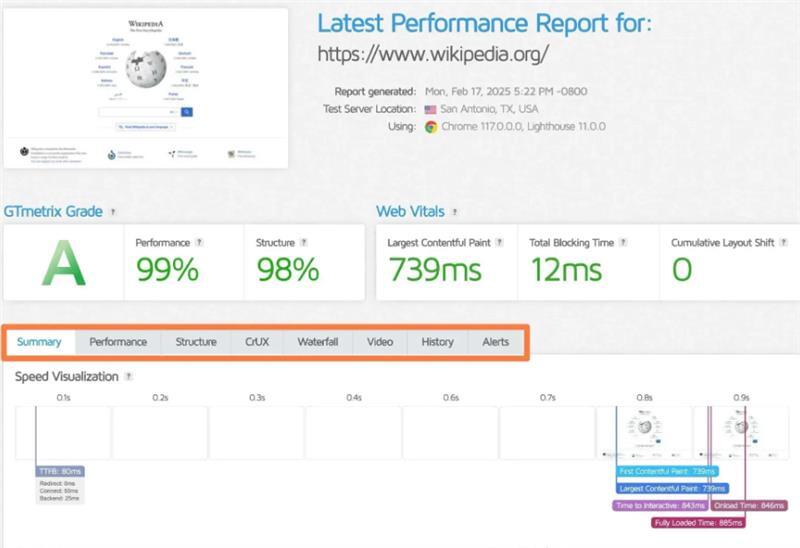The image size is (800, 548).
Task: Open the Wikipedia page screenshot thumbnail
Action: tap(146, 88)
